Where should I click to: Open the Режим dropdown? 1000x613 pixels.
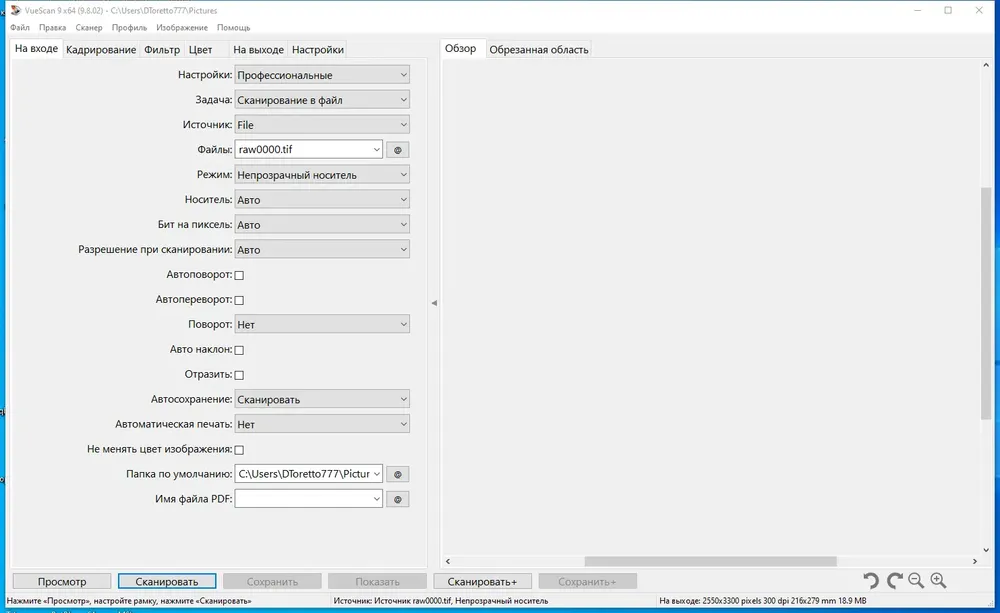pos(322,175)
